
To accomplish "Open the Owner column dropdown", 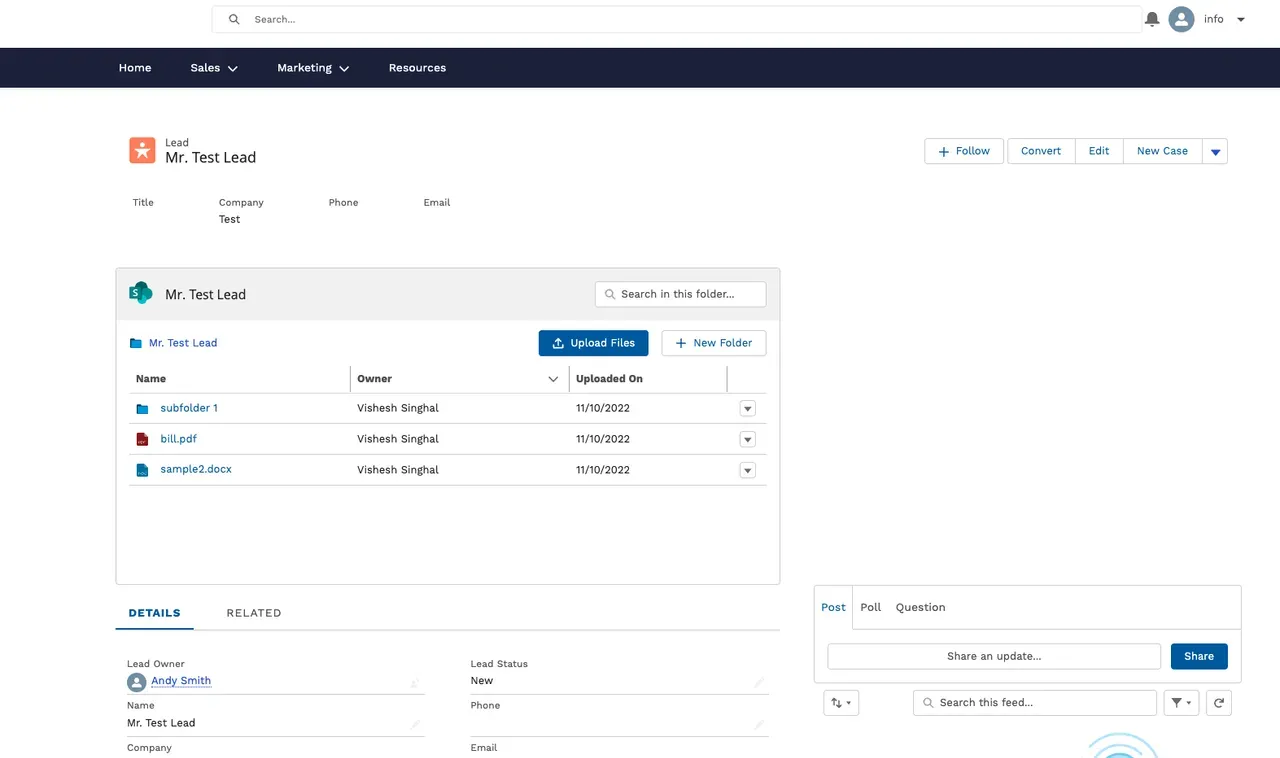I will click(553, 379).
